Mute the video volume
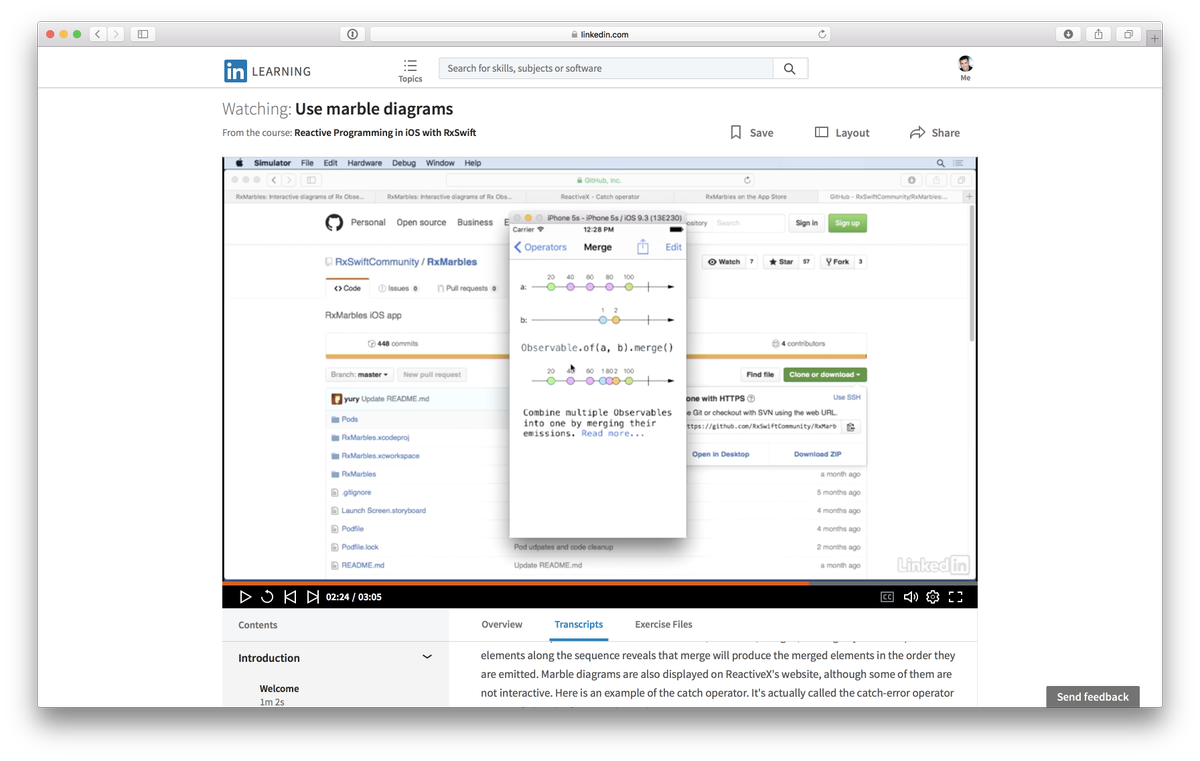 910,597
